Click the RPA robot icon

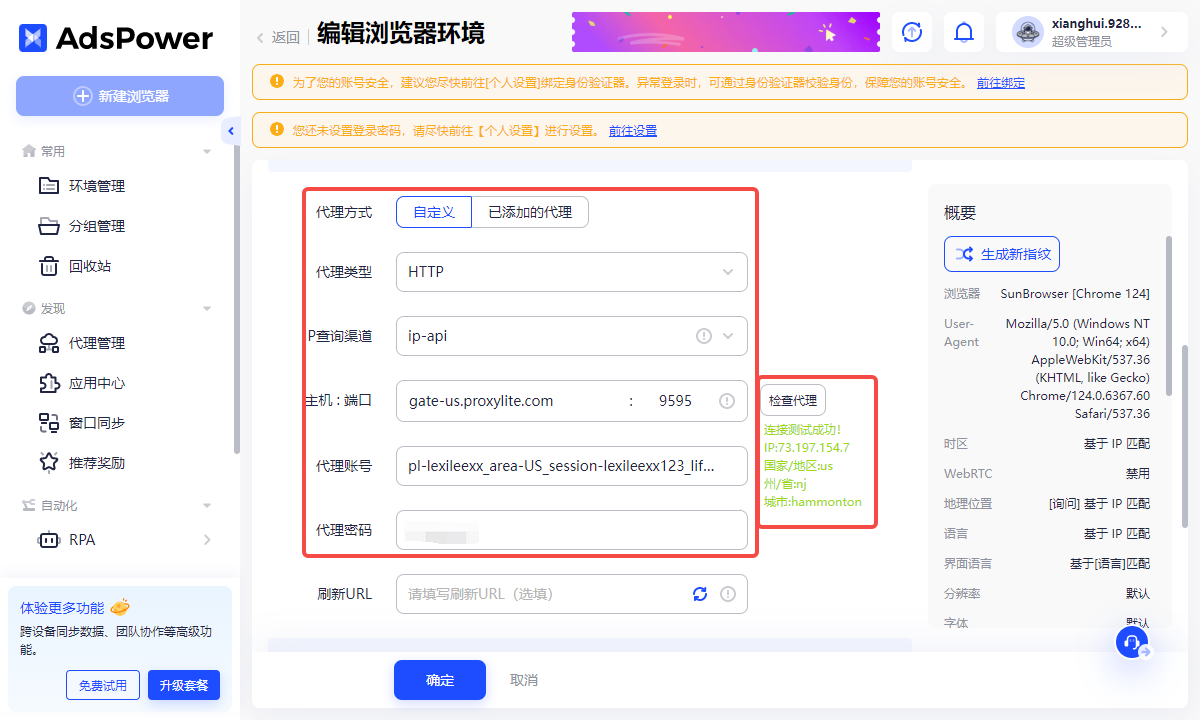pos(48,540)
